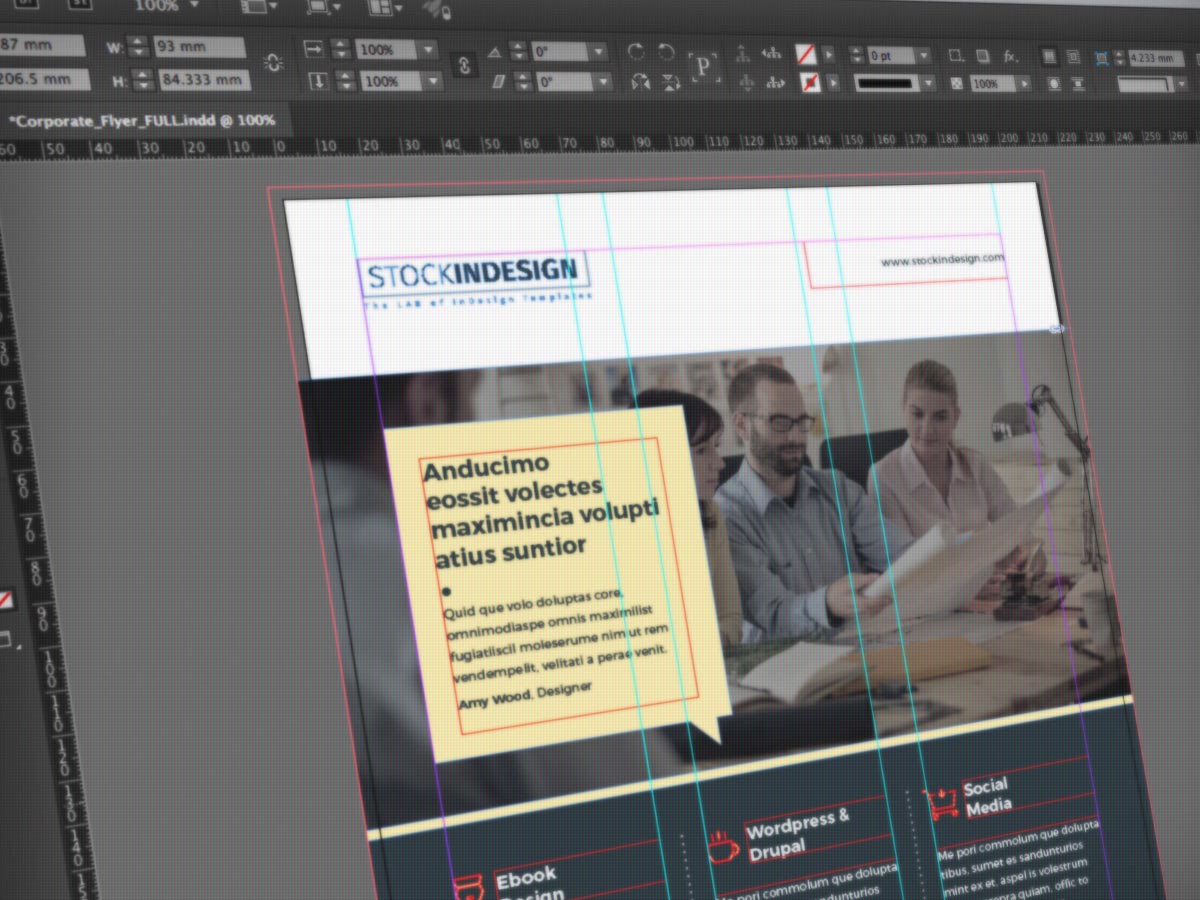Click the Scale X Percentage icon
Image resolution: width=1200 pixels, height=900 pixels.
point(314,49)
